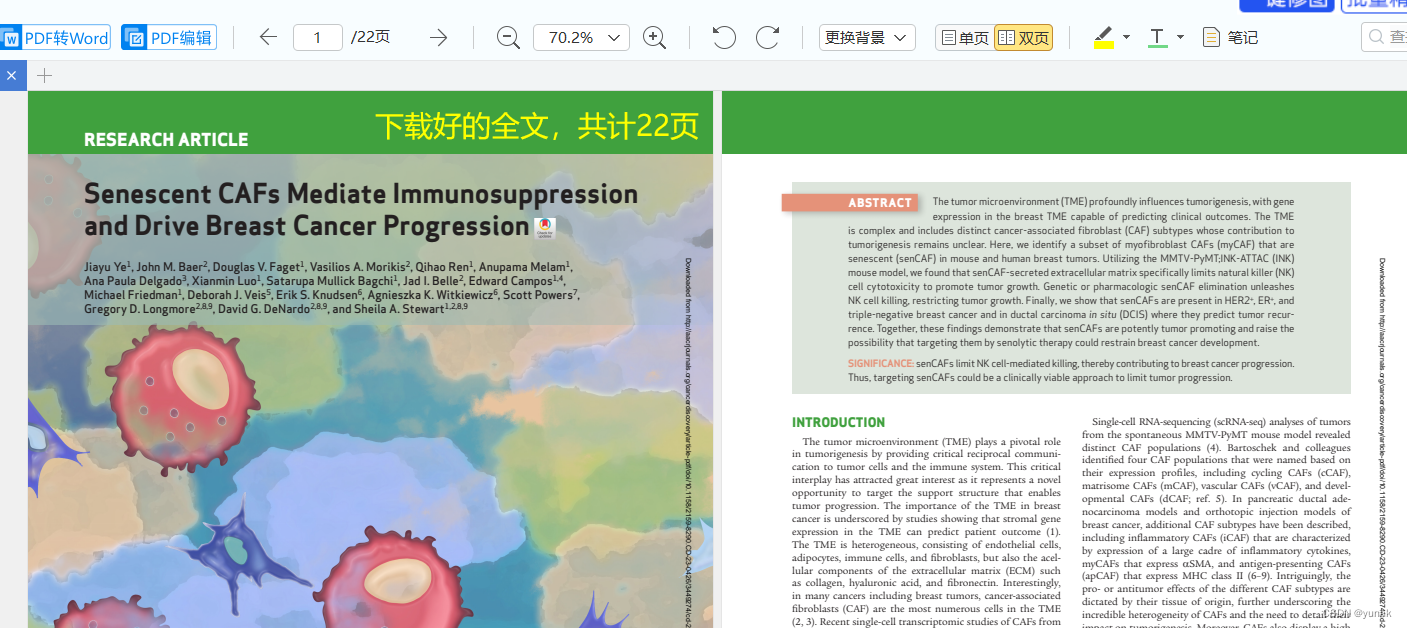Open the 70.2% zoom level dropdown
The image size is (1407, 628).
coord(582,38)
